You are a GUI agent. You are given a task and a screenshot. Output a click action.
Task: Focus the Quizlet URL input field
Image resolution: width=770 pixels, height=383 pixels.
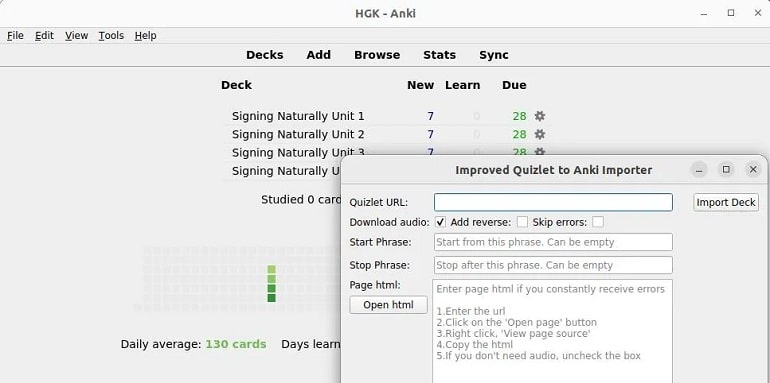click(x=553, y=202)
